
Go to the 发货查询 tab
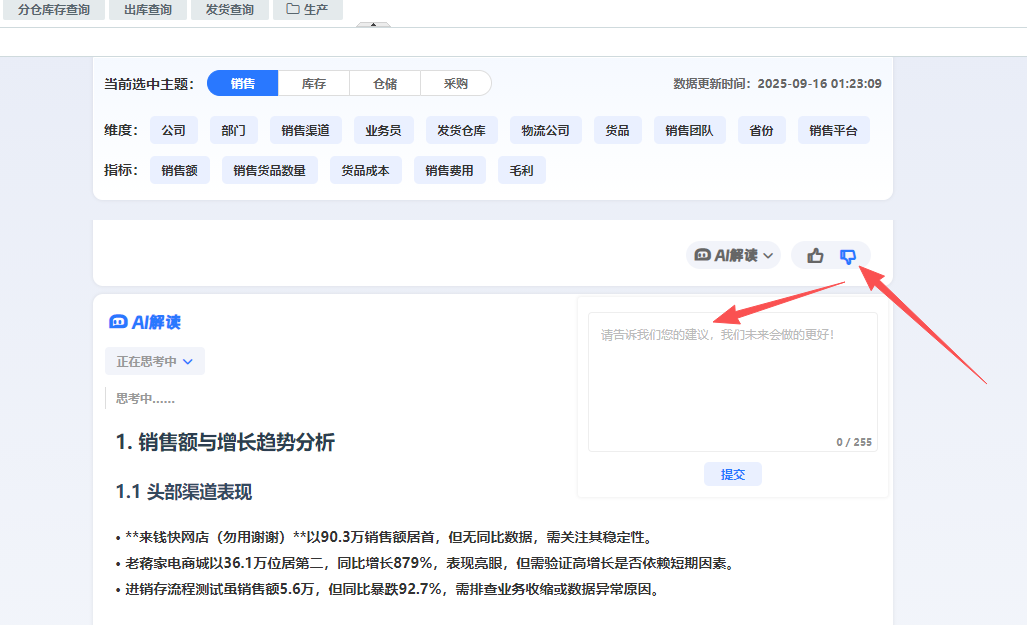pyautogui.click(x=229, y=10)
